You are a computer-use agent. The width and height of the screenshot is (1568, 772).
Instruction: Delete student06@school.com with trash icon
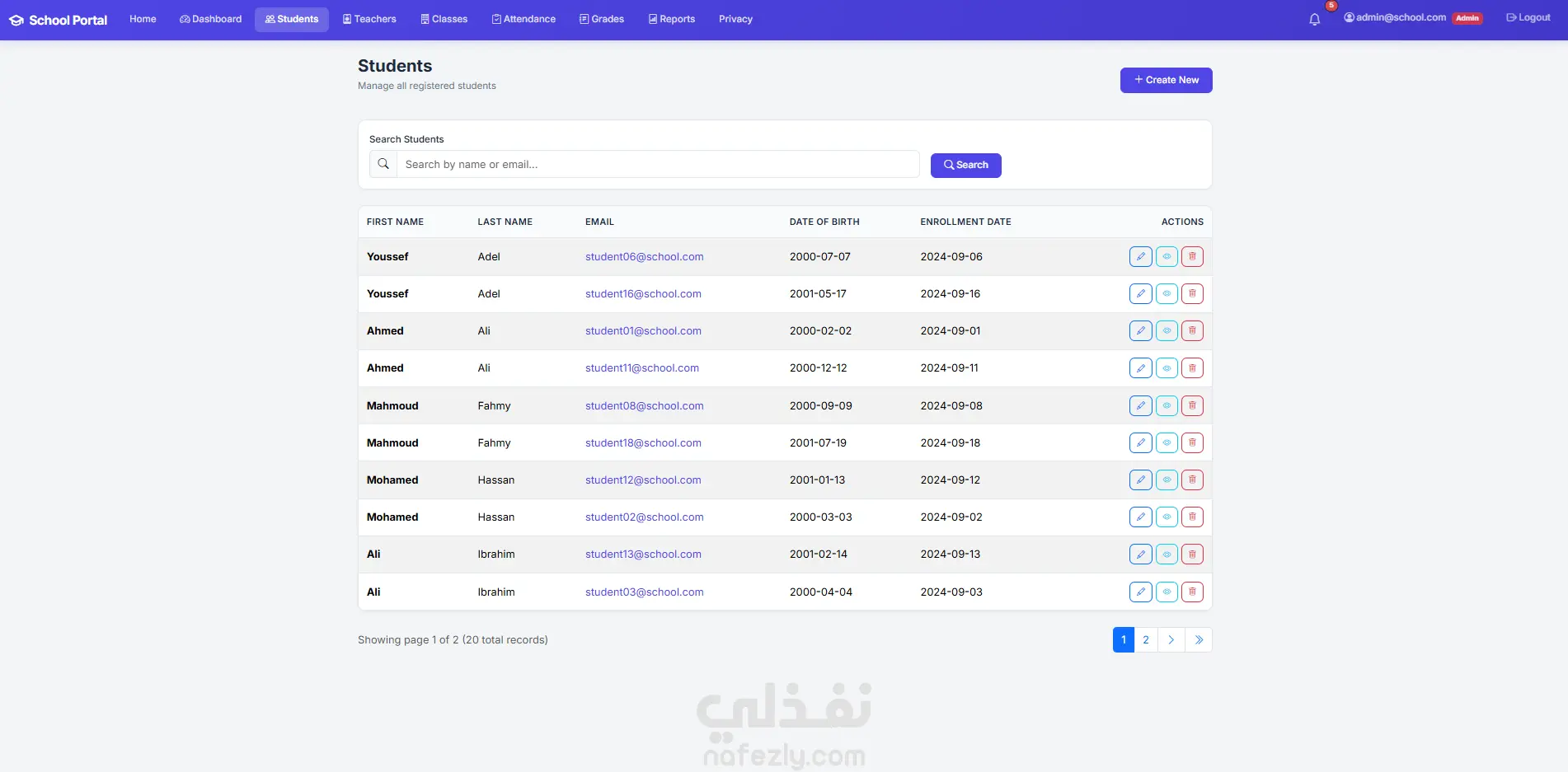click(1192, 256)
